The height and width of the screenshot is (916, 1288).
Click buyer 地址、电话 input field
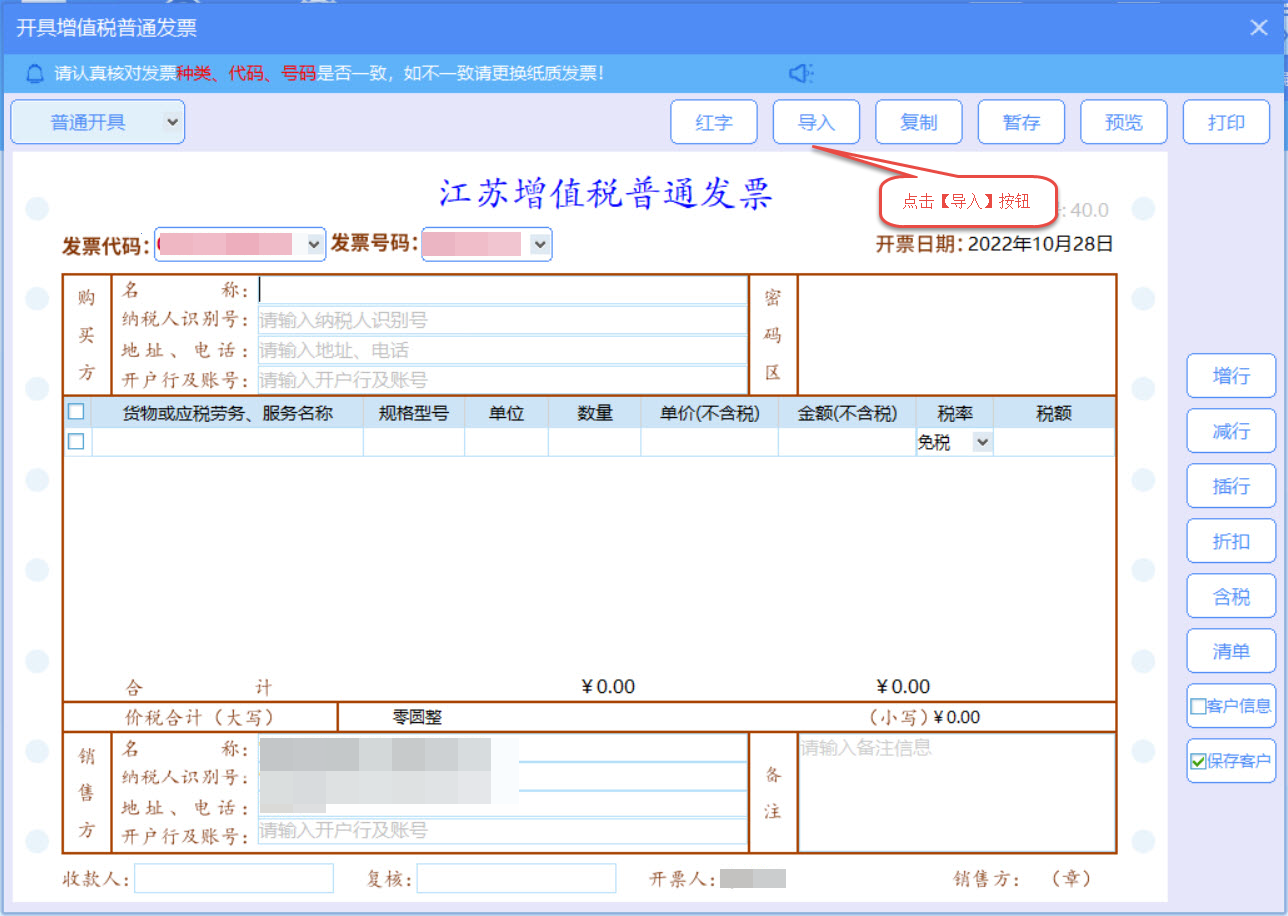(x=503, y=350)
